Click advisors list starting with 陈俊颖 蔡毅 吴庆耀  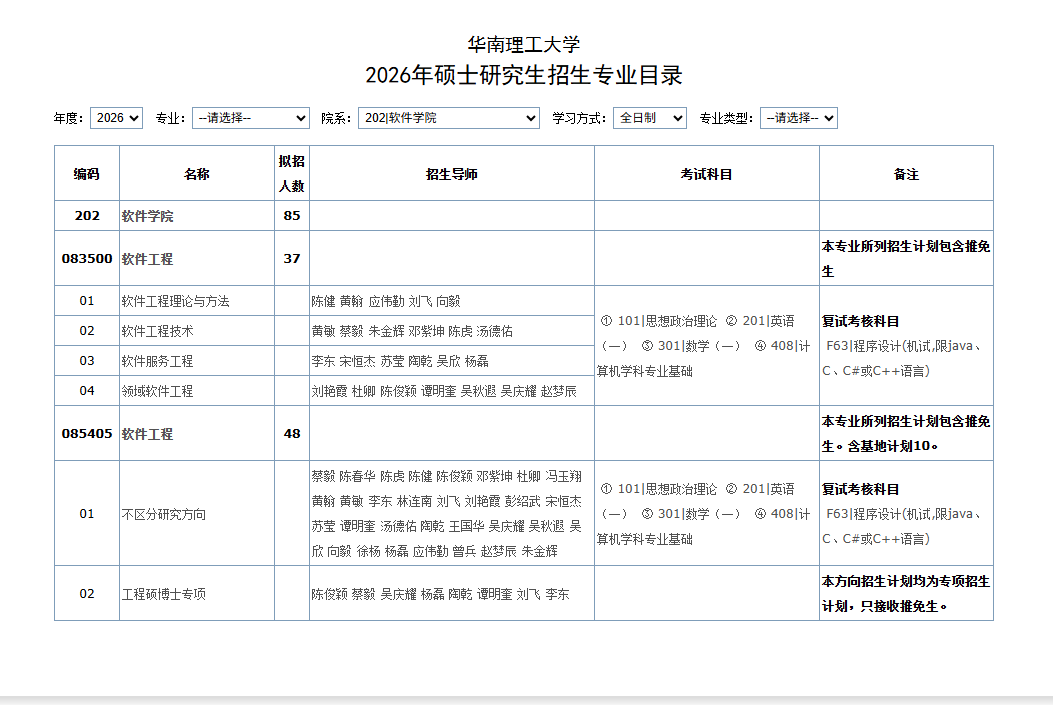pos(440,594)
